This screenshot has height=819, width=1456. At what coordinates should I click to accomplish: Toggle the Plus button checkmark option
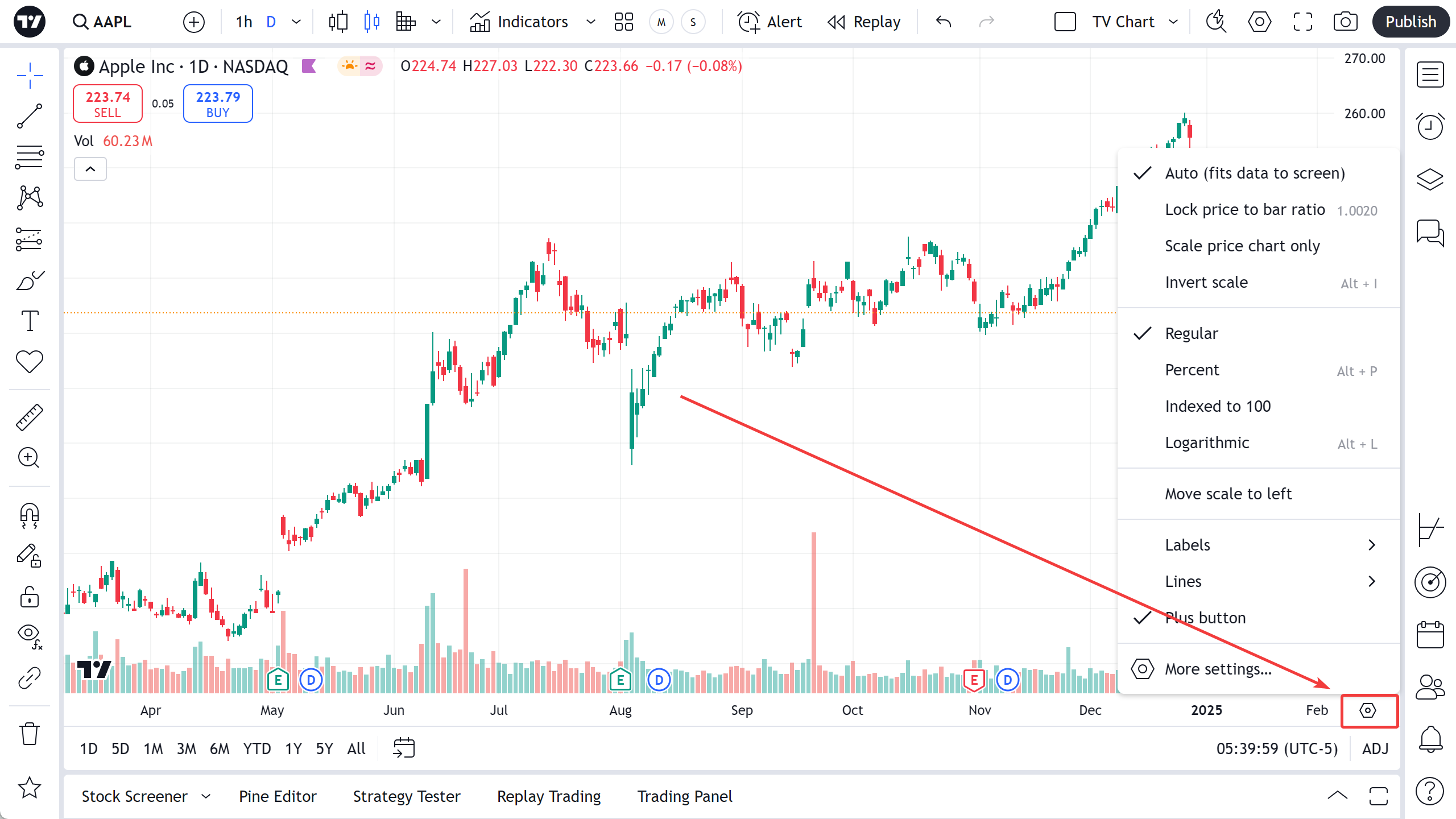1205,618
